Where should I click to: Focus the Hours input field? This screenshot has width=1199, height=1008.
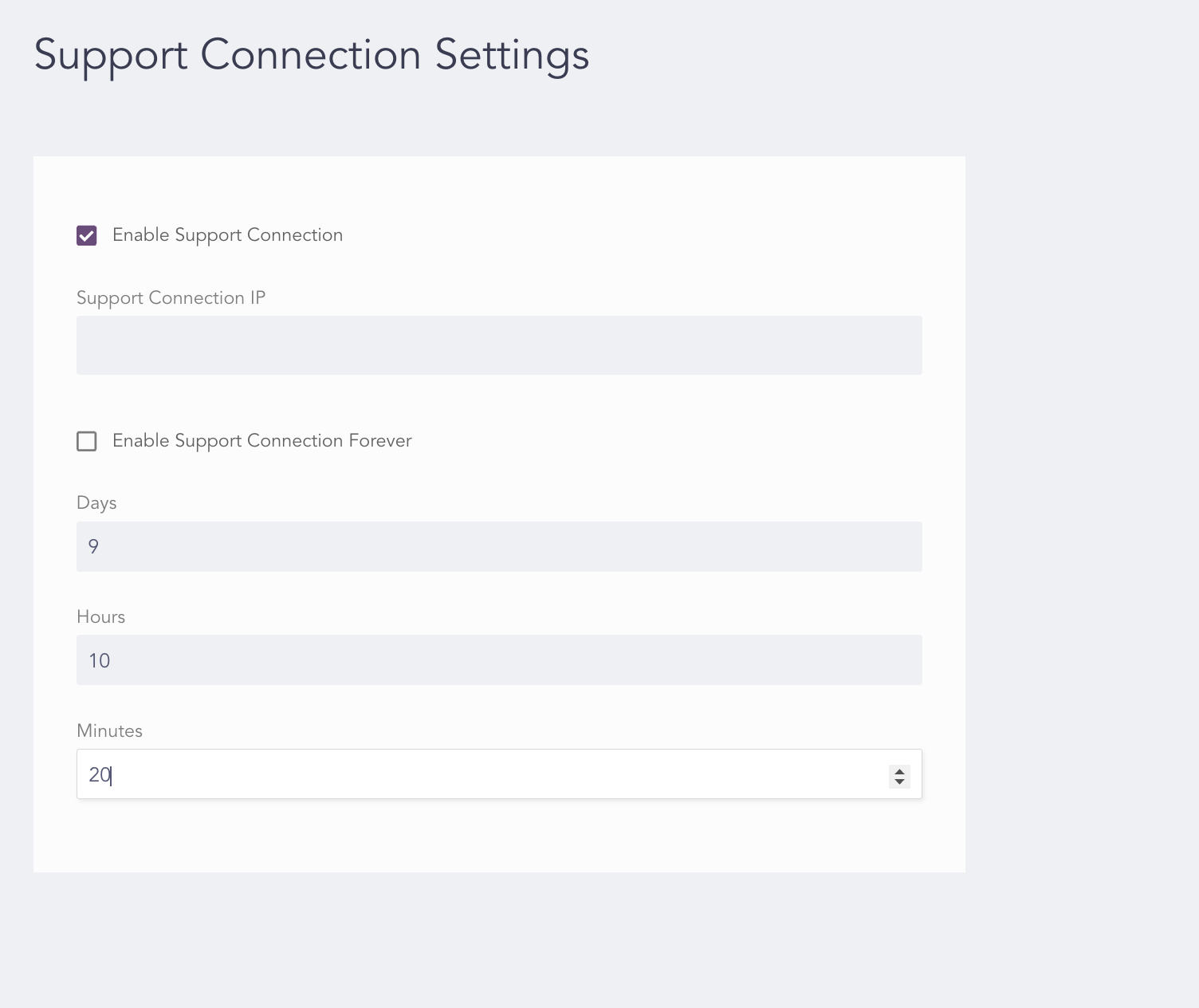click(x=499, y=660)
